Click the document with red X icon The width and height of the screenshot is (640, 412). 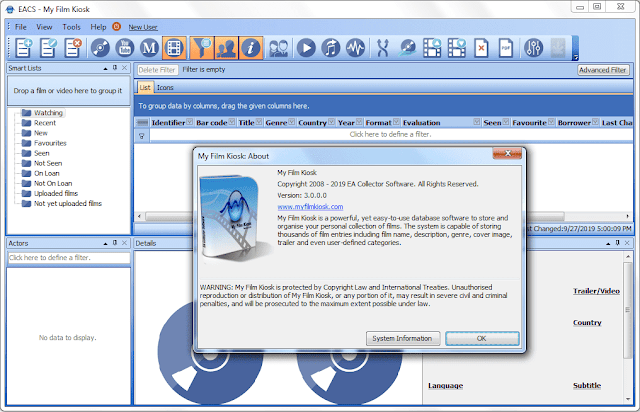481,48
